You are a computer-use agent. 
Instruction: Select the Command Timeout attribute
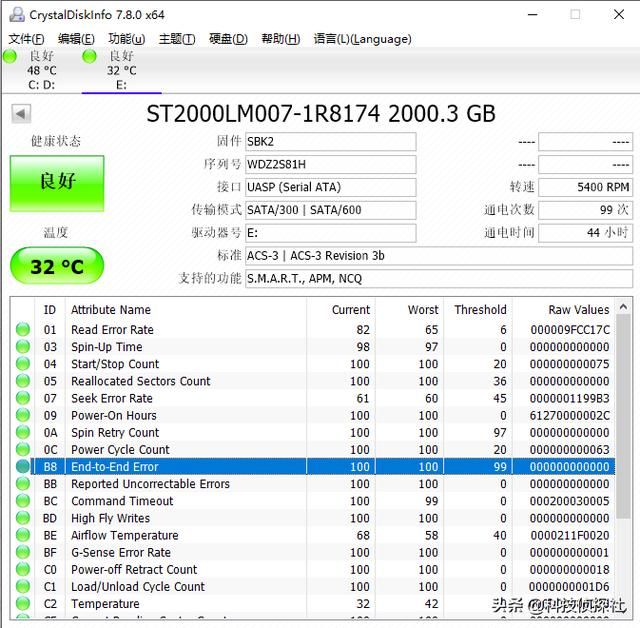[313, 501]
